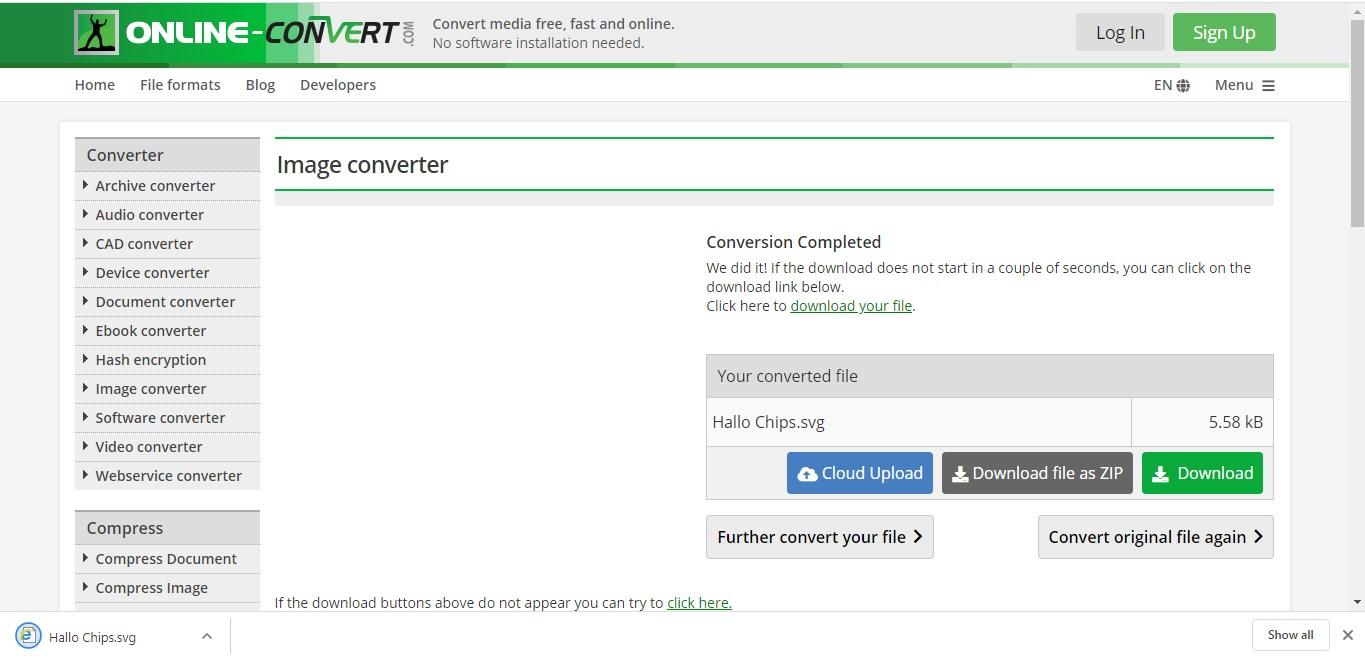Expand the Document converter entry
The width and height of the screenshot is (1365, 659).
click(x=167, y=302)
